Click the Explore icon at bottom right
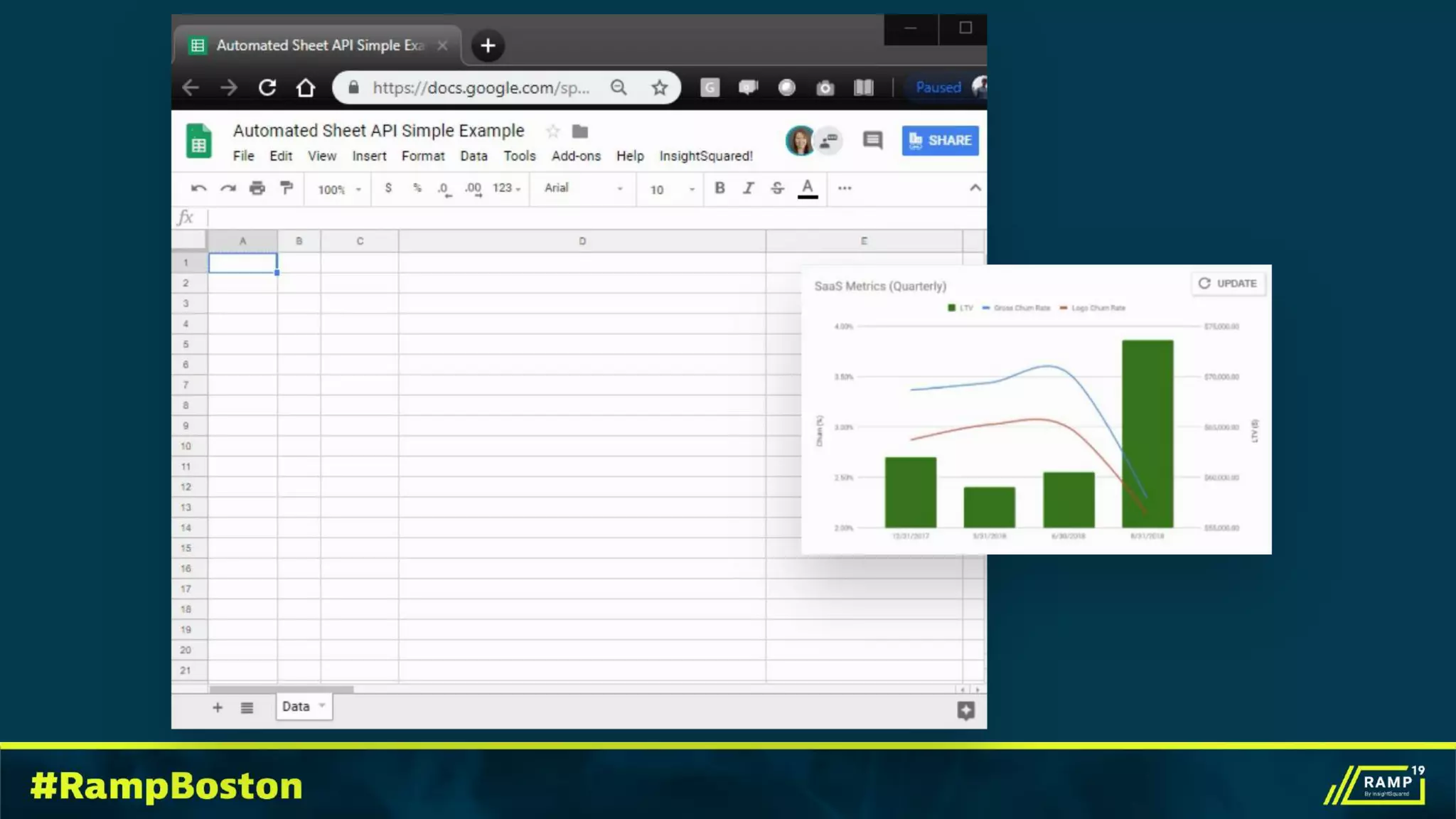Image resolution: width=1456 pixels, height=819 pixels. (x=965, y=710)
